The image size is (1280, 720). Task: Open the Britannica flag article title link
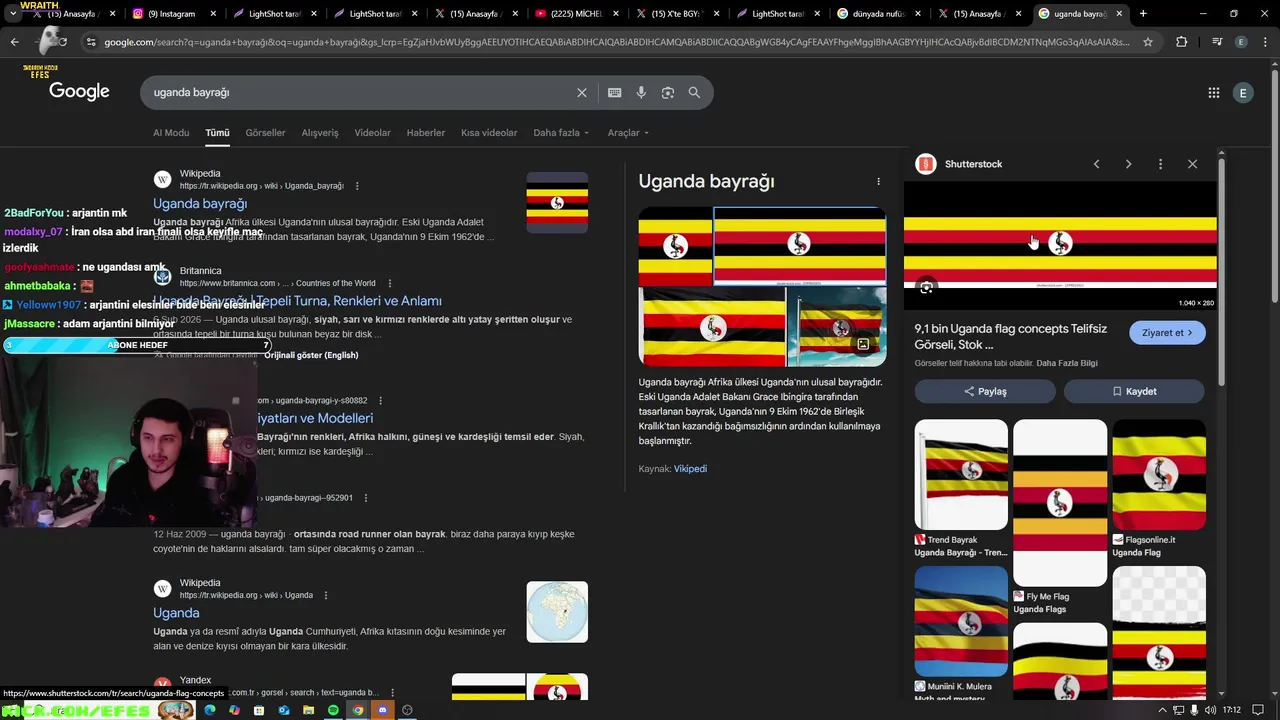pos(297,301)
